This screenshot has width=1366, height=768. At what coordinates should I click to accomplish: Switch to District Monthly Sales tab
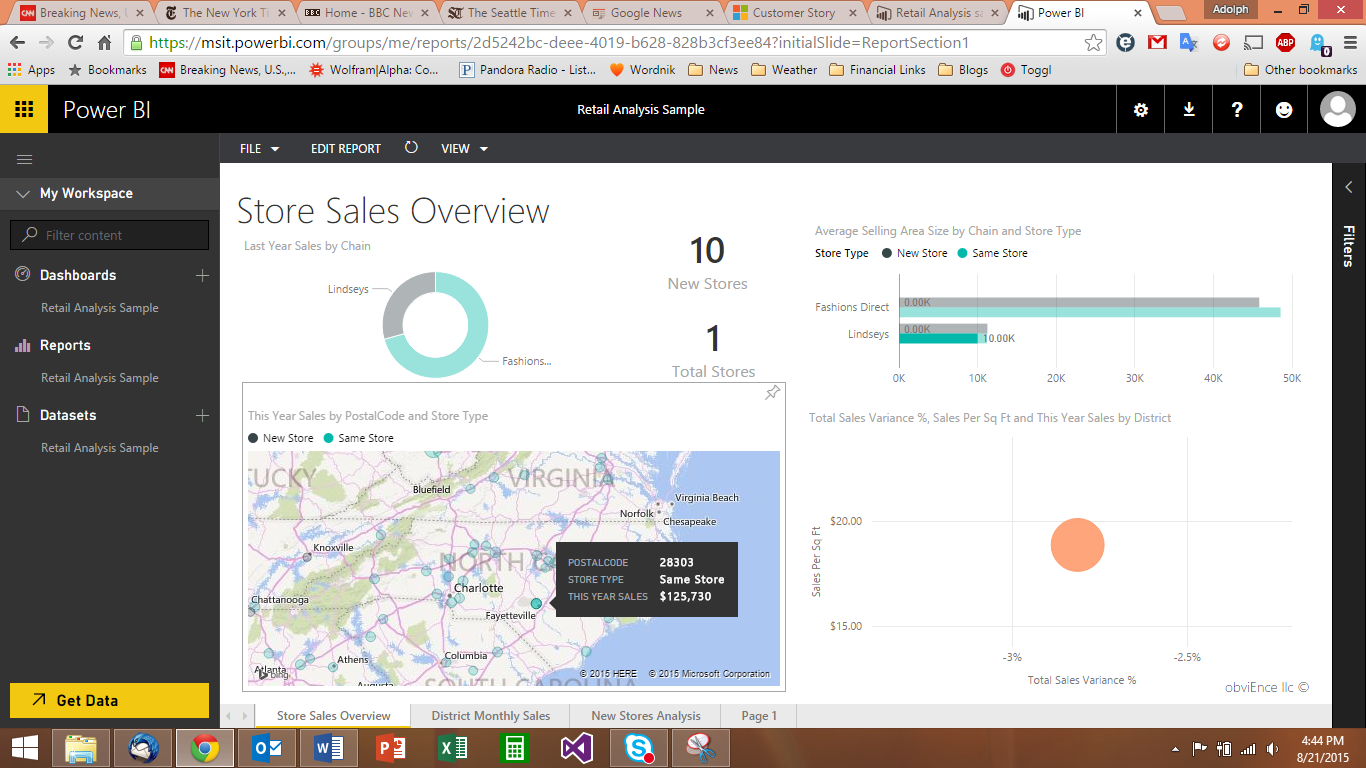[490, 716]
